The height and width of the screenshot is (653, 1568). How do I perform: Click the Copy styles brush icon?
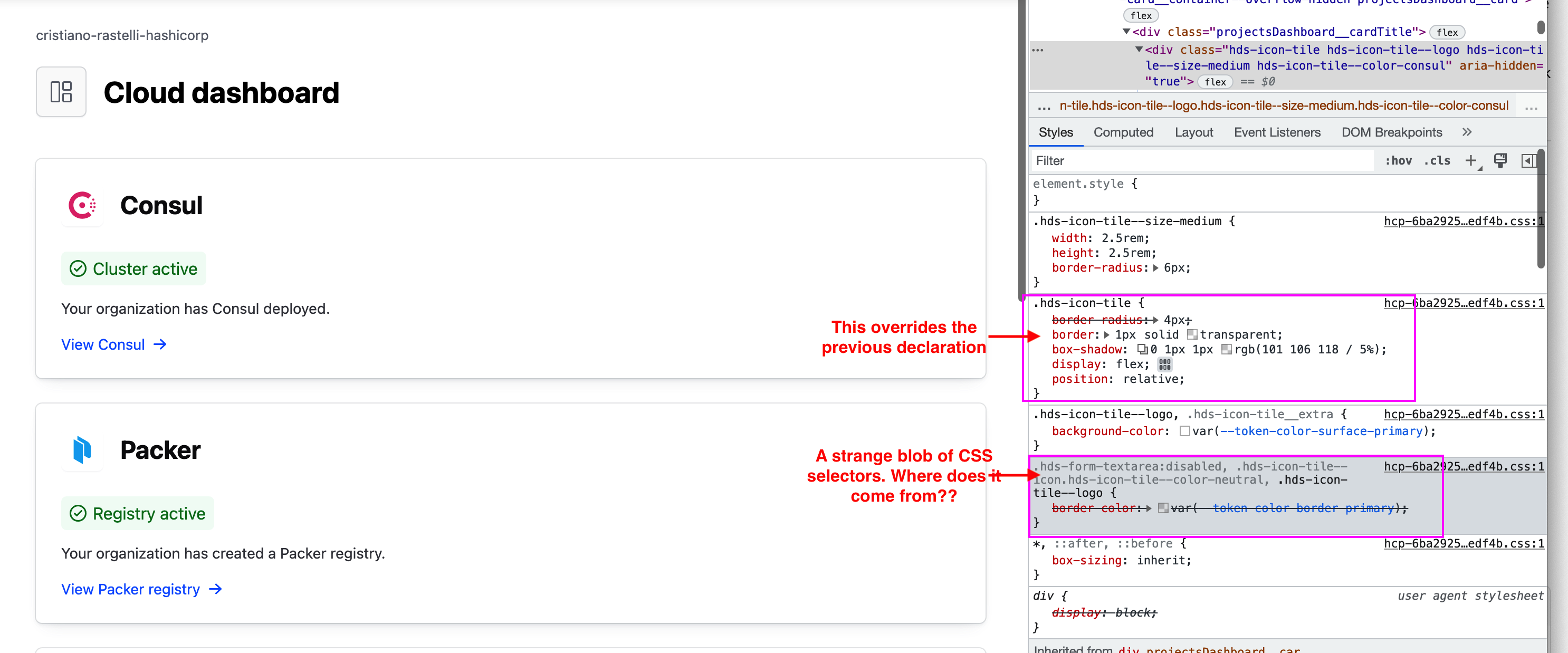pos(1500,160)
